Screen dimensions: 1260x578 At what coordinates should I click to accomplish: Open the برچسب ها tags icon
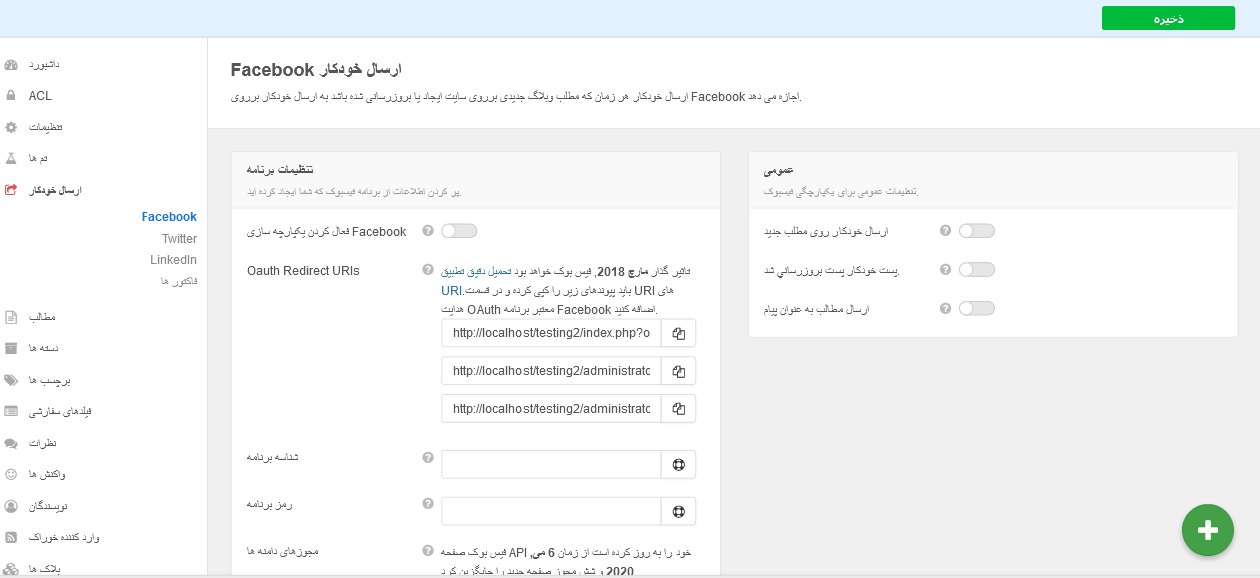tap(11, 380)
